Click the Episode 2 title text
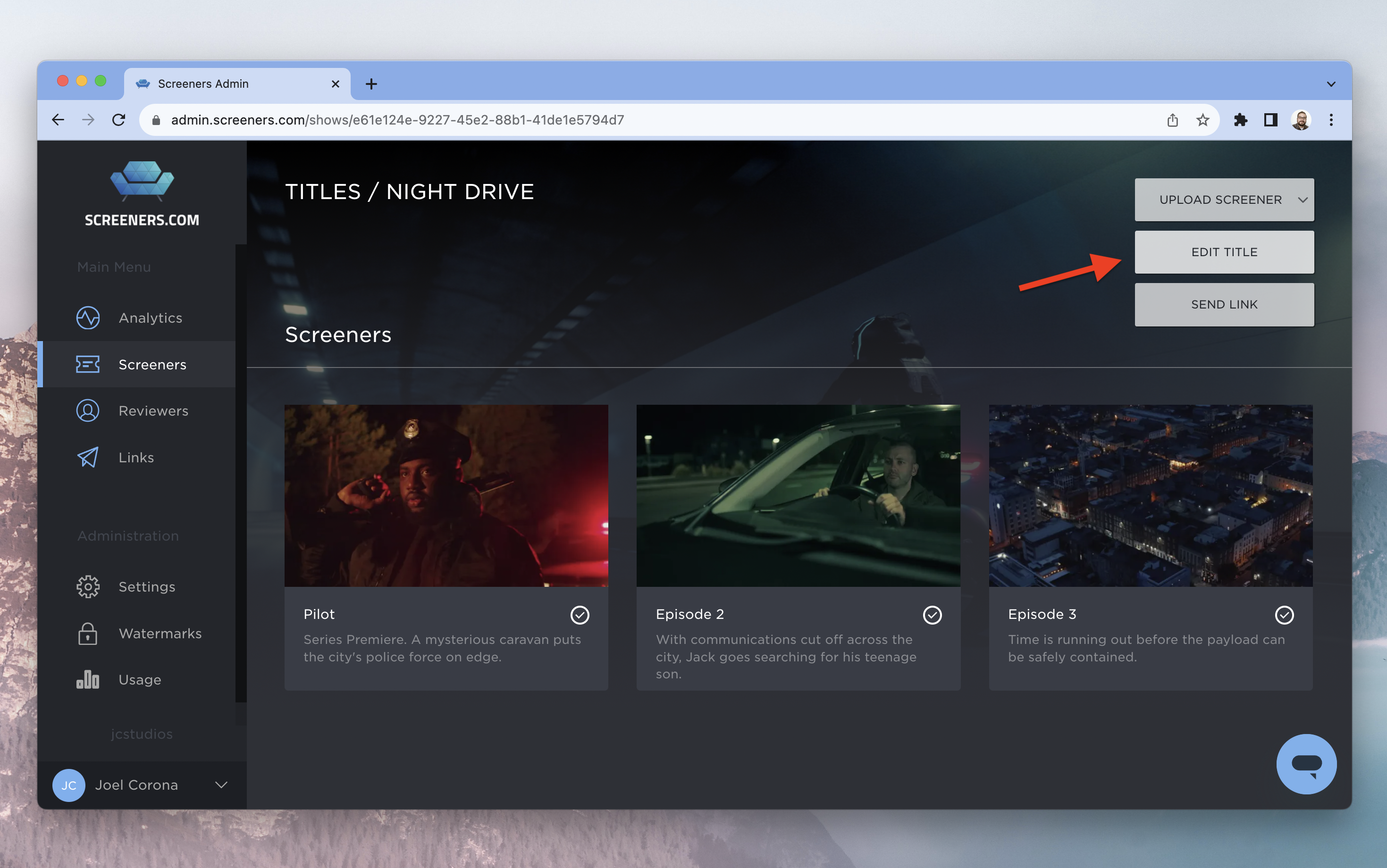The image size is (1387, 868). [690, 614]
